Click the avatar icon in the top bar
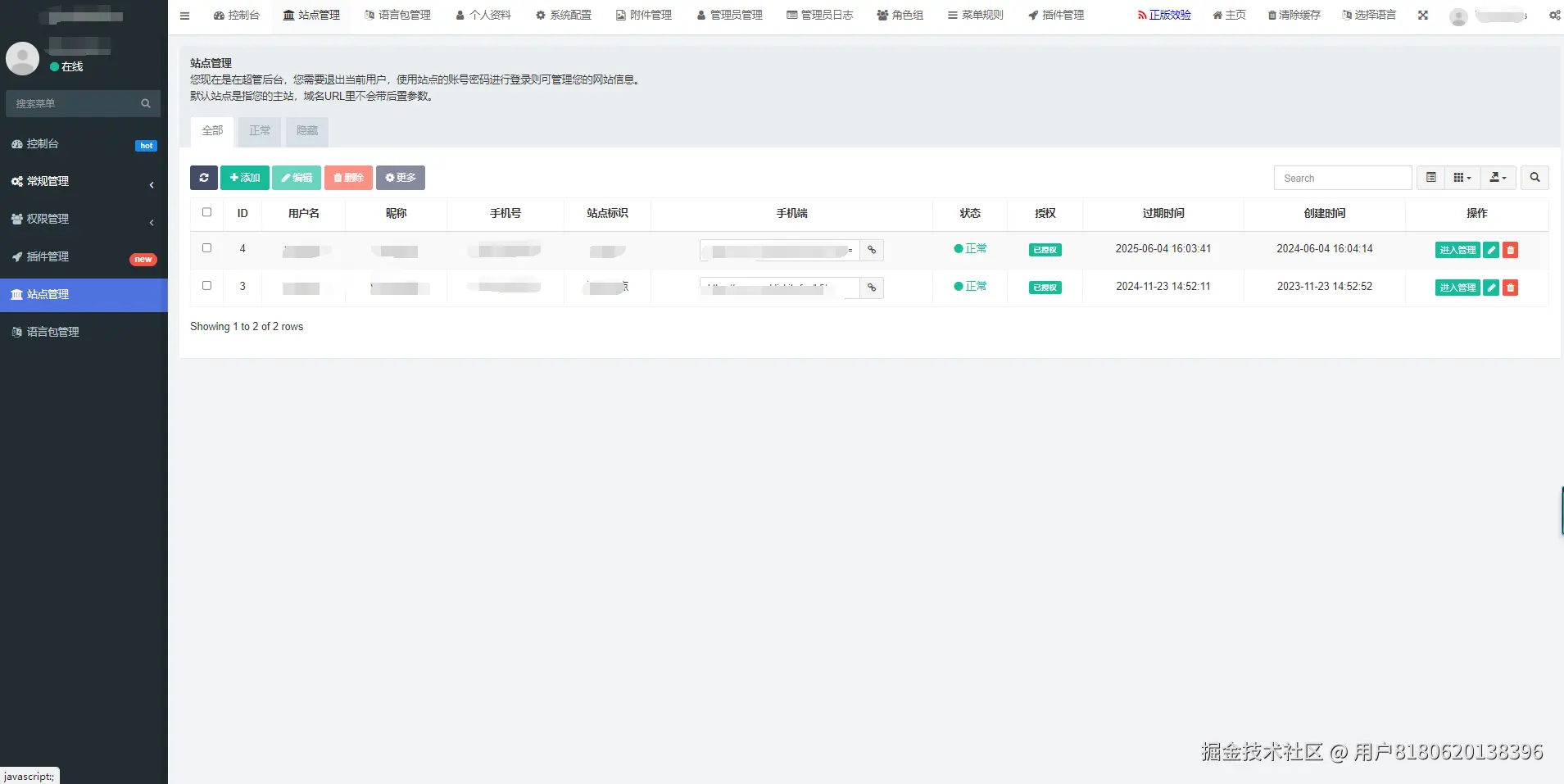 1458,16
